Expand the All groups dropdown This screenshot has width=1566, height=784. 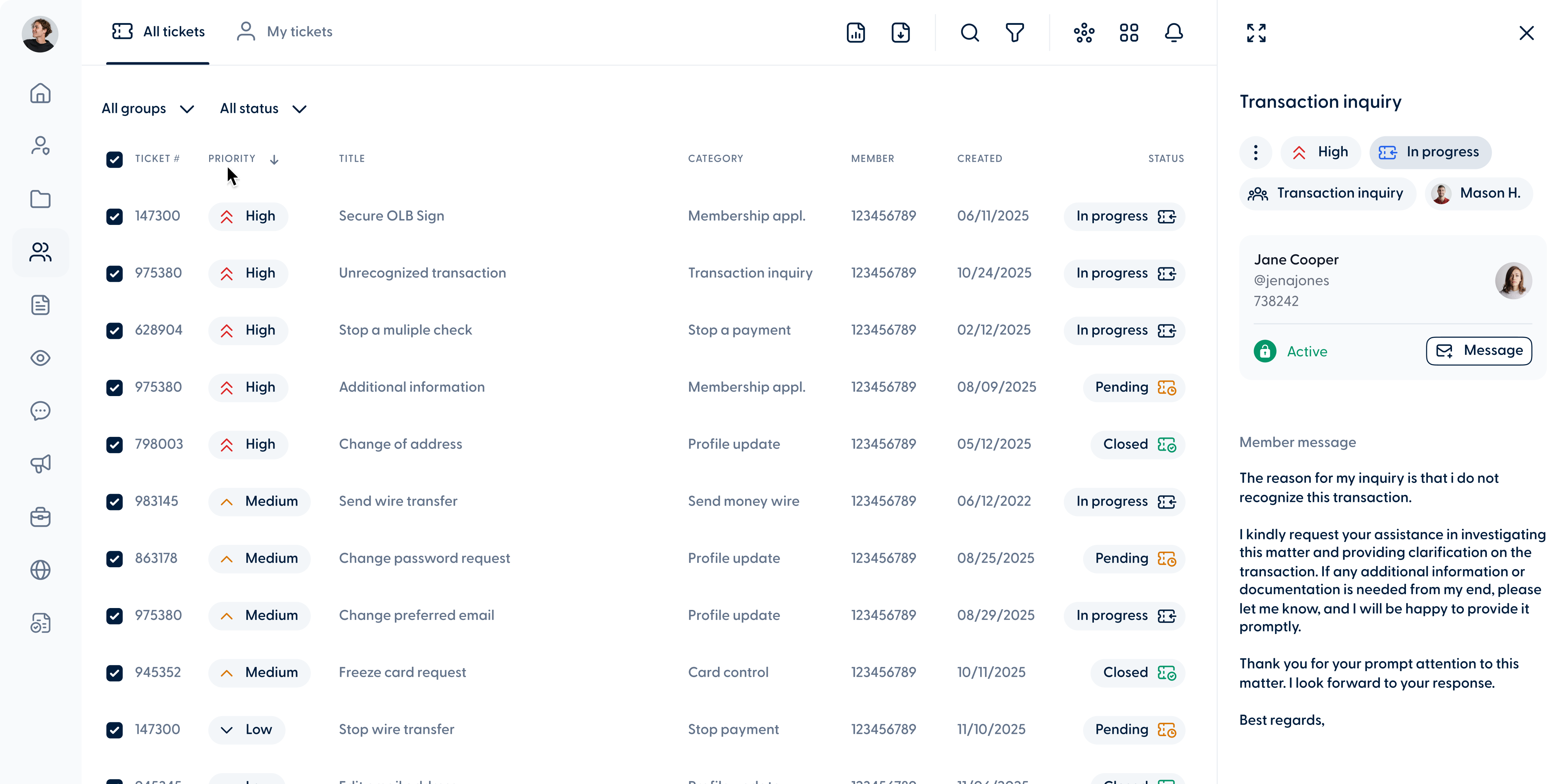(x=148, y=109)
